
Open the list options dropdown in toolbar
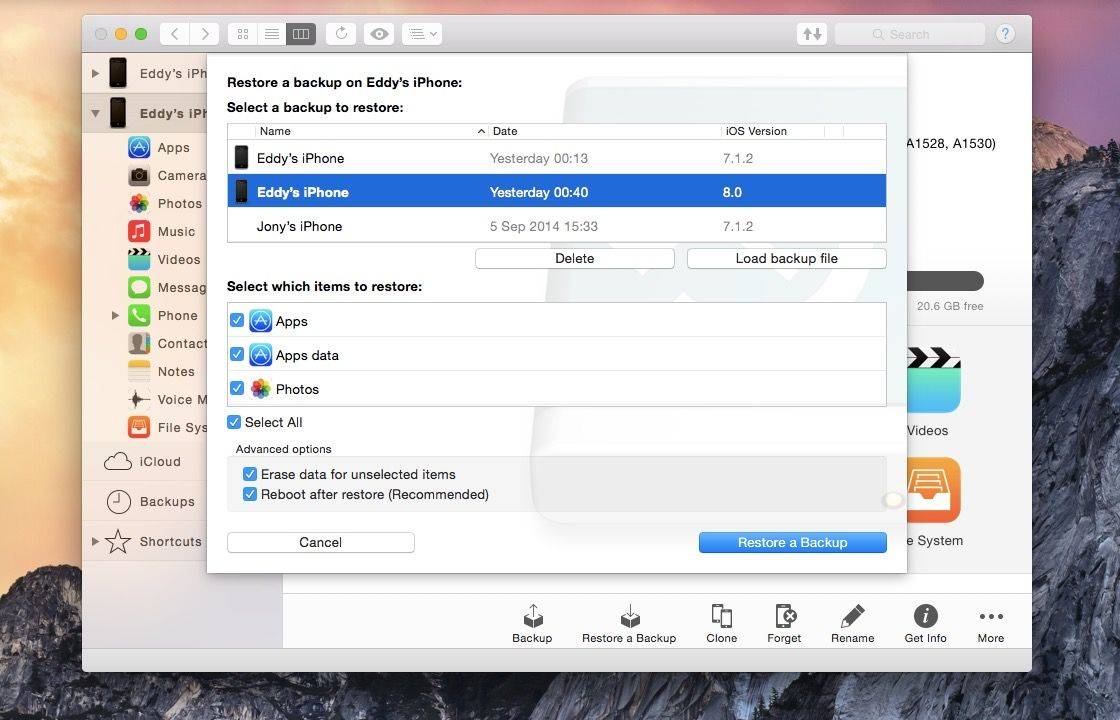(421, 34)
